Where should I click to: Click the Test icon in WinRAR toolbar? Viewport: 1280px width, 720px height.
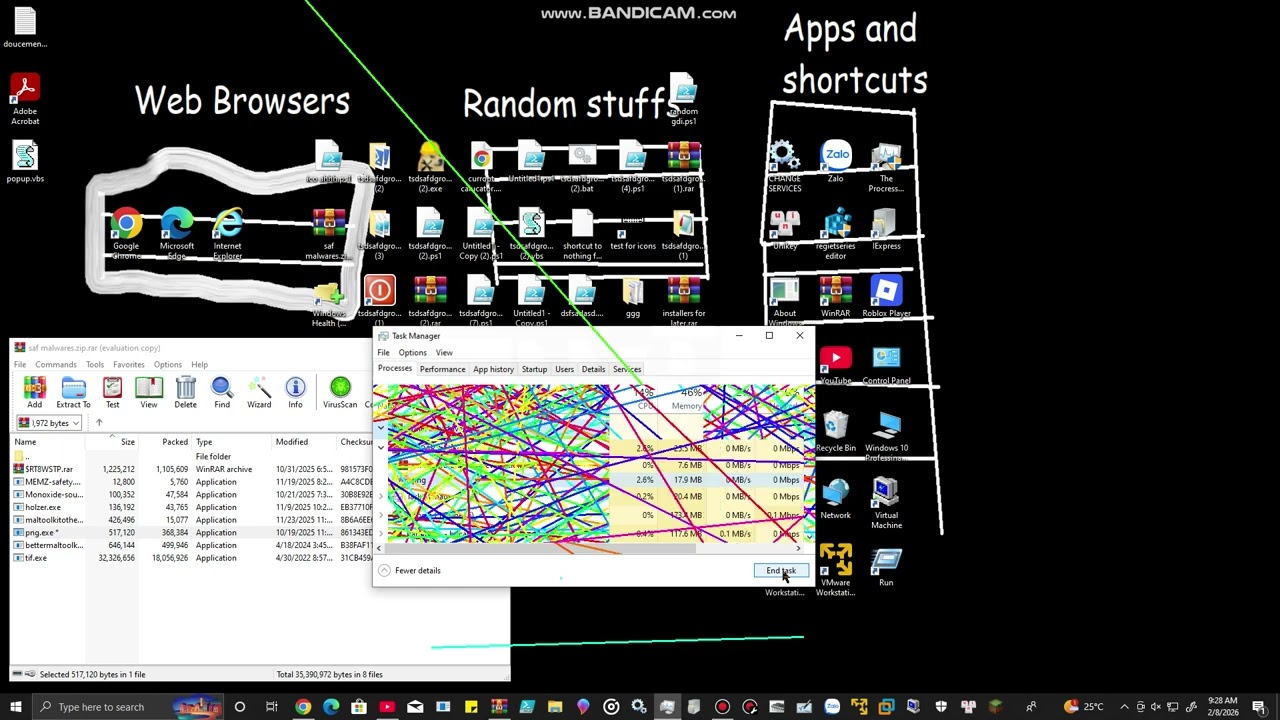112,392
